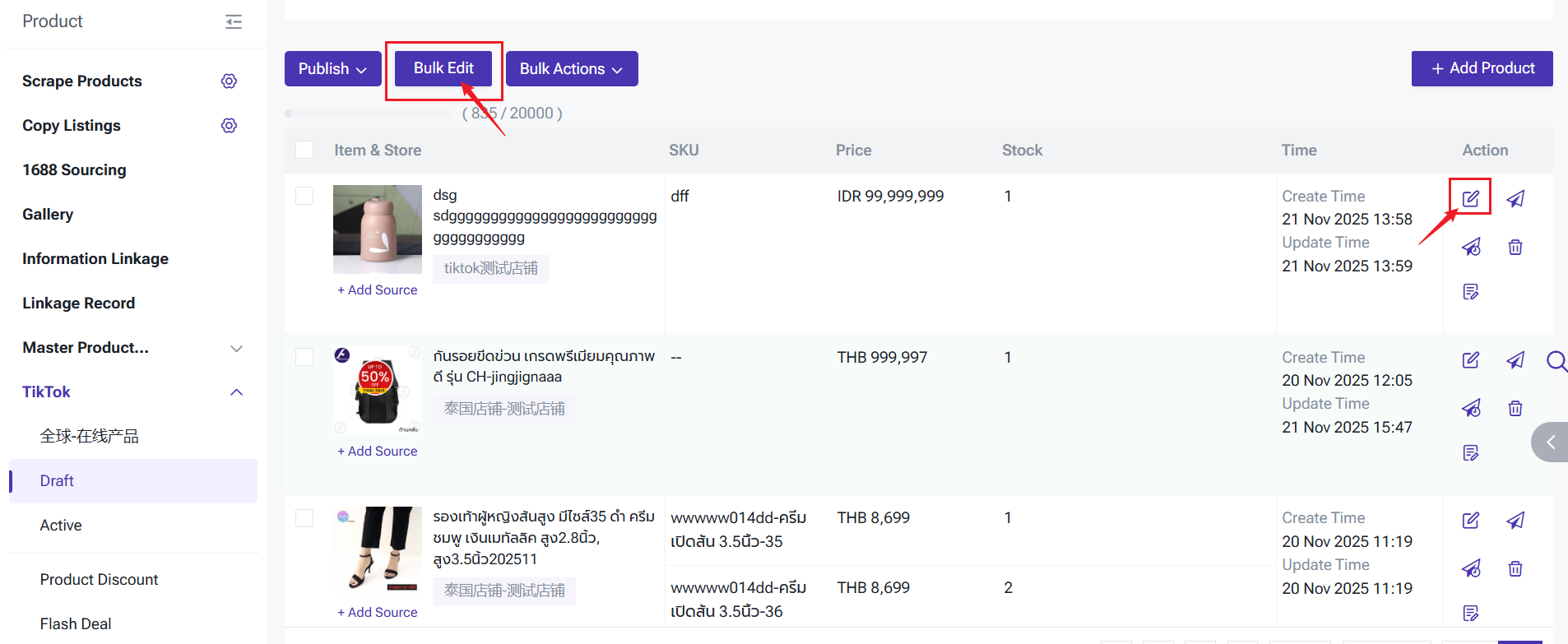1568x644 pixels.
Task: Click the Add Product button
Action: coord(1482,68)
